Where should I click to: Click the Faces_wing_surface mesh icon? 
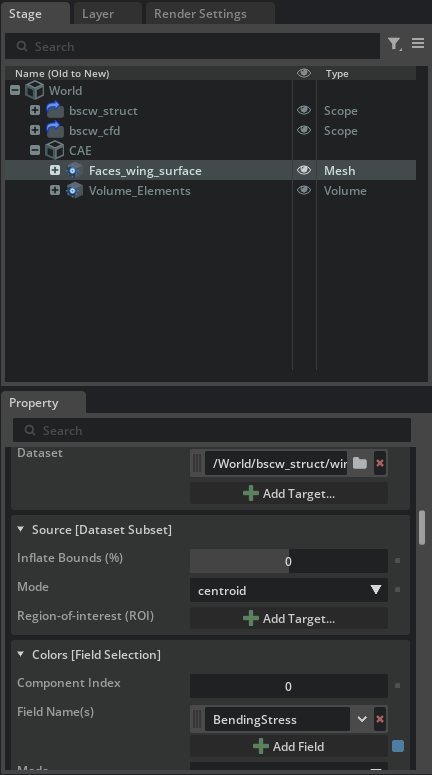pyautogui.click(x=74, y=171)
